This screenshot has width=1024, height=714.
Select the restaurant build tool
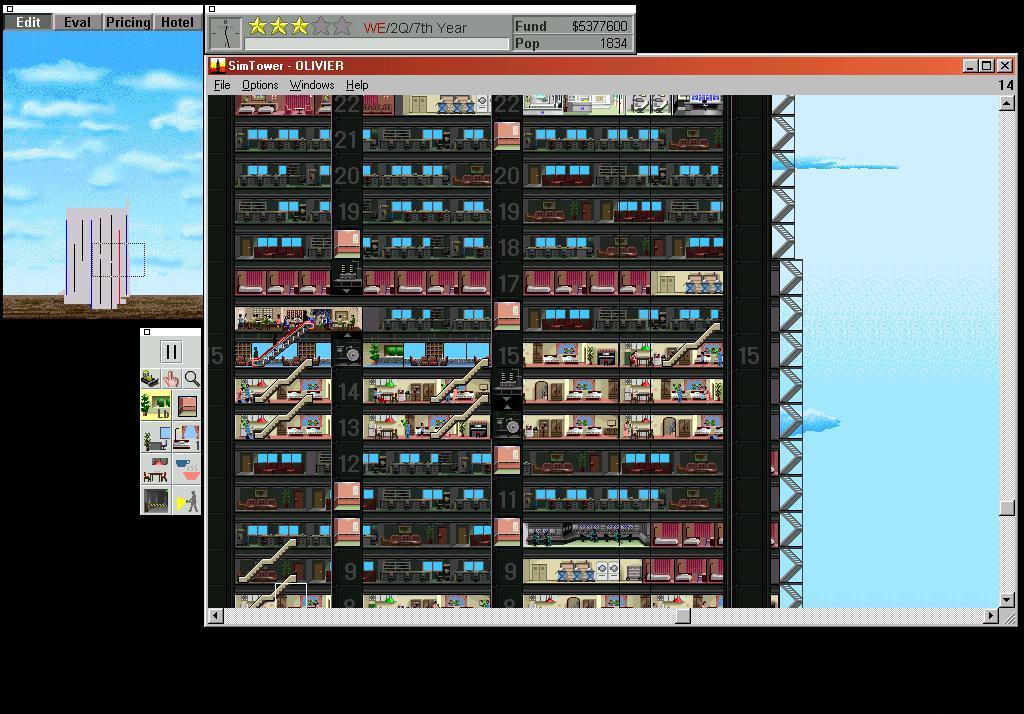point(156,469)
